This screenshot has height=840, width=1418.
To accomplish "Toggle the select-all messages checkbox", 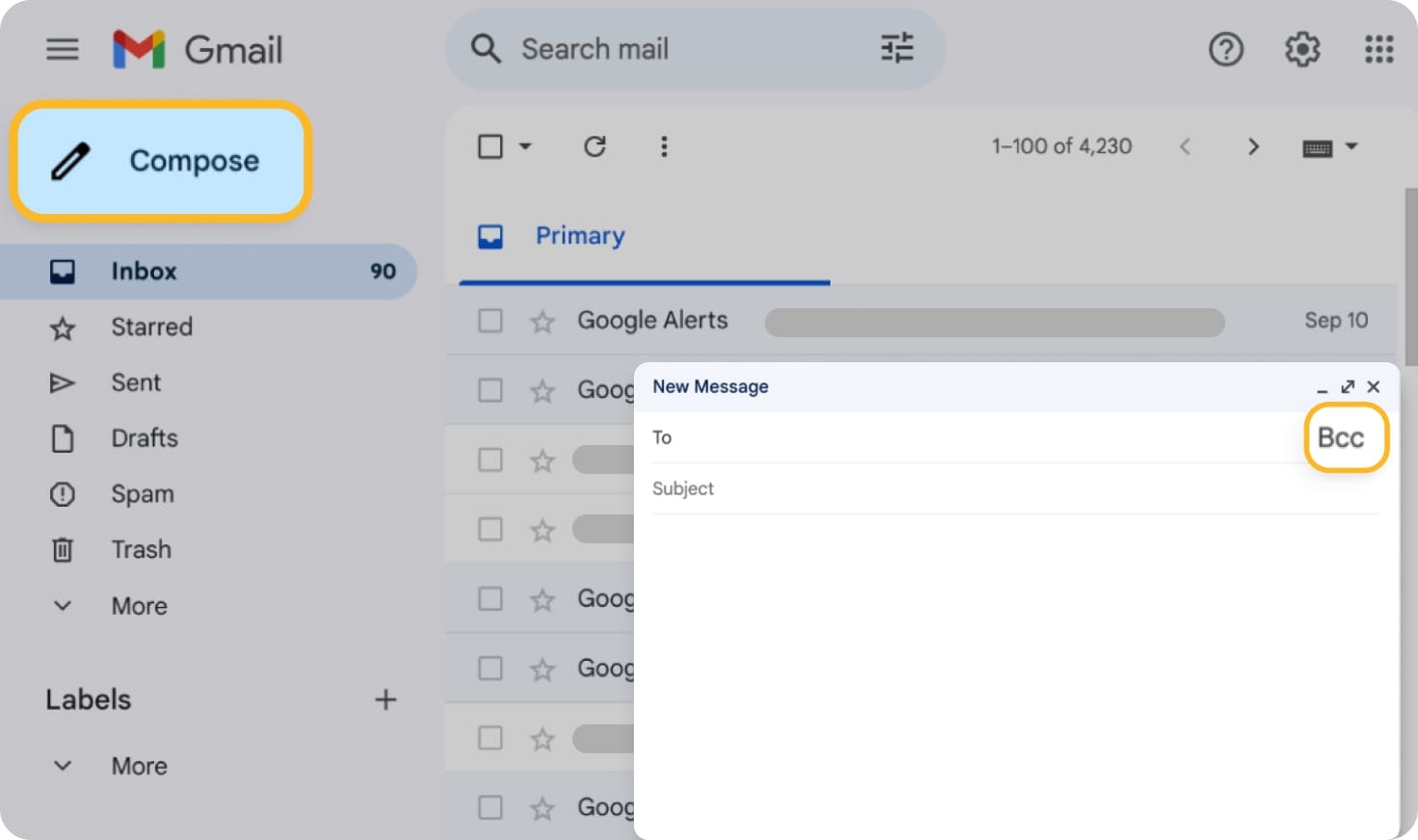I will coord(489,145).
